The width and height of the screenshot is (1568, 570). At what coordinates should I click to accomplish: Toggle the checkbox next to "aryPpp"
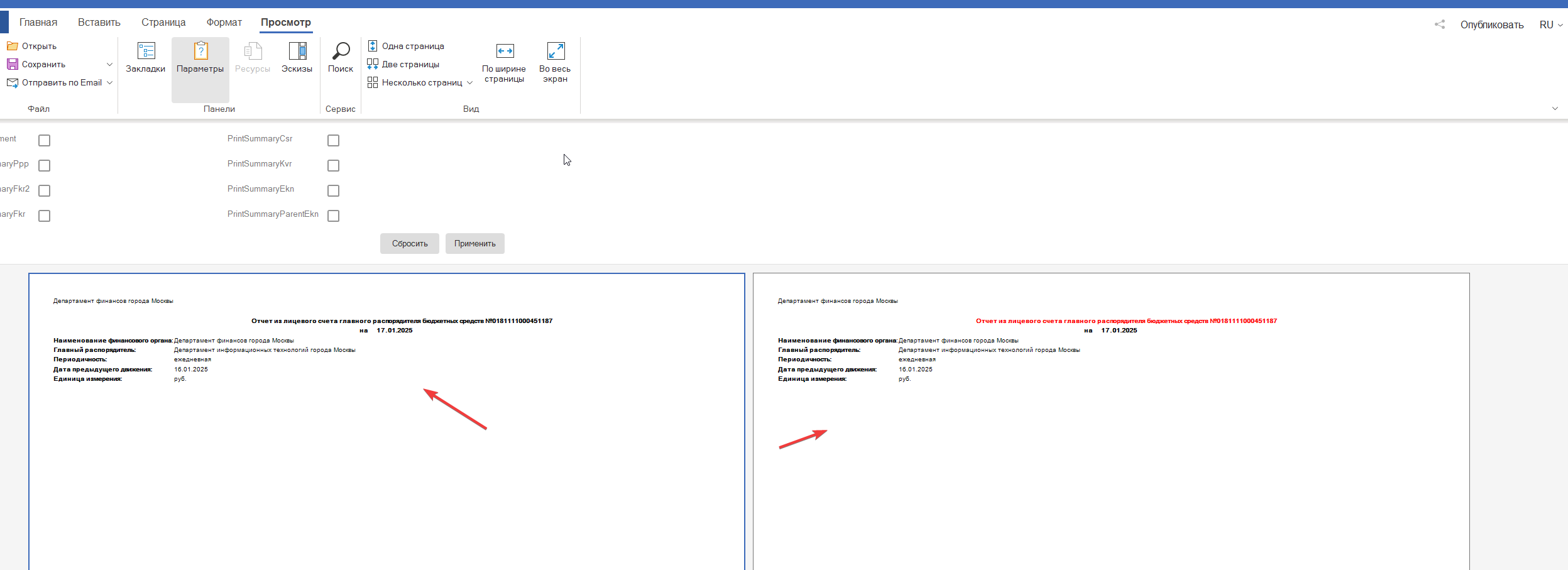[x=44, y=165]
